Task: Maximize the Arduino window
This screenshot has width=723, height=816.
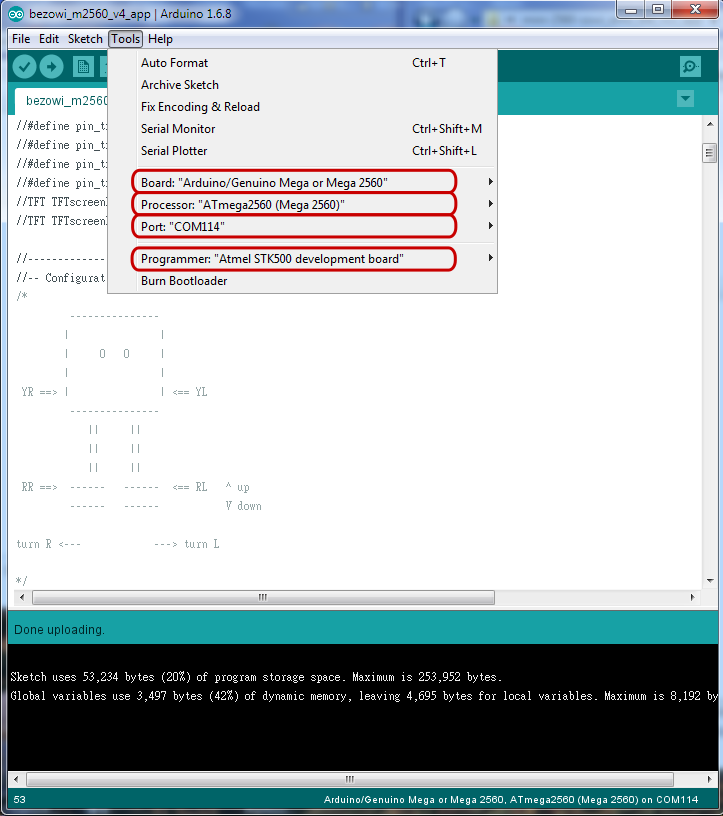Action: point(658,9)
